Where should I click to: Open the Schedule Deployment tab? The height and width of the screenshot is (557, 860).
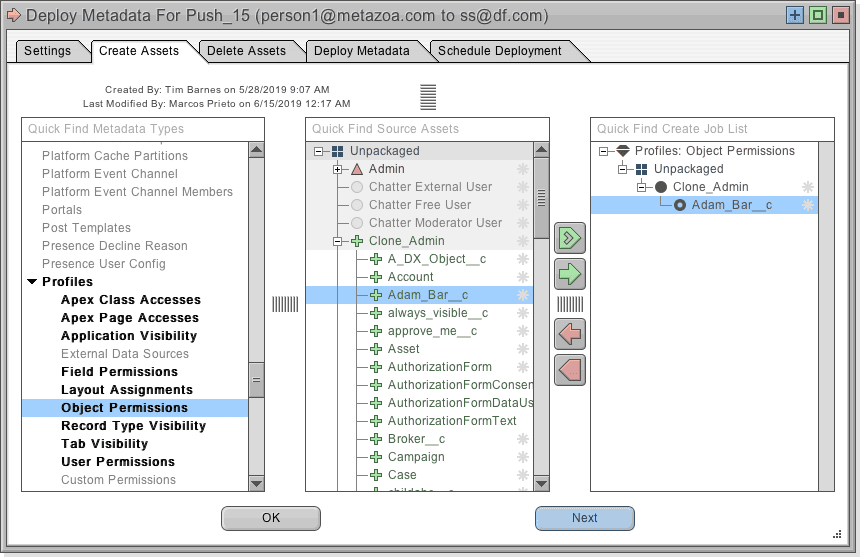pos(499,51)
